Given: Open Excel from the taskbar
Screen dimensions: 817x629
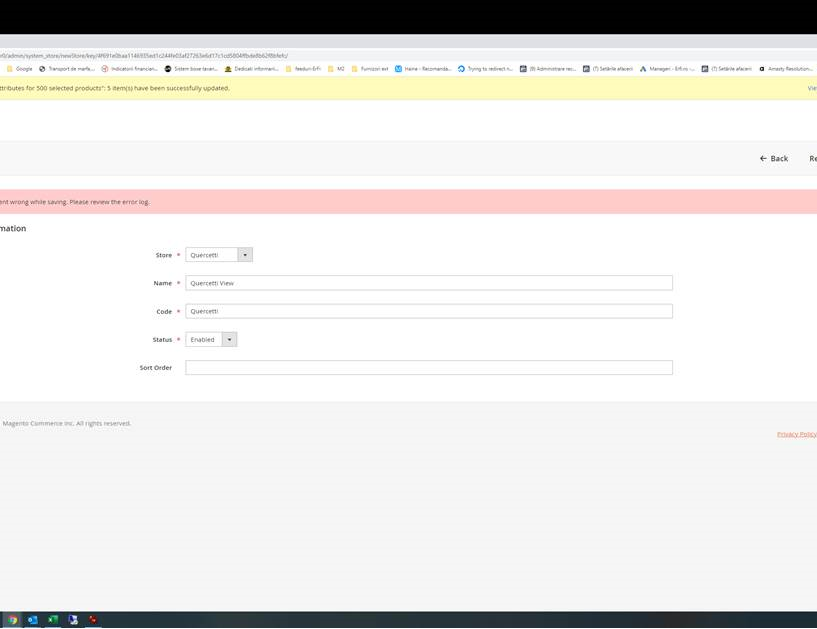Looking at the screenshot, I should (53, 620).
